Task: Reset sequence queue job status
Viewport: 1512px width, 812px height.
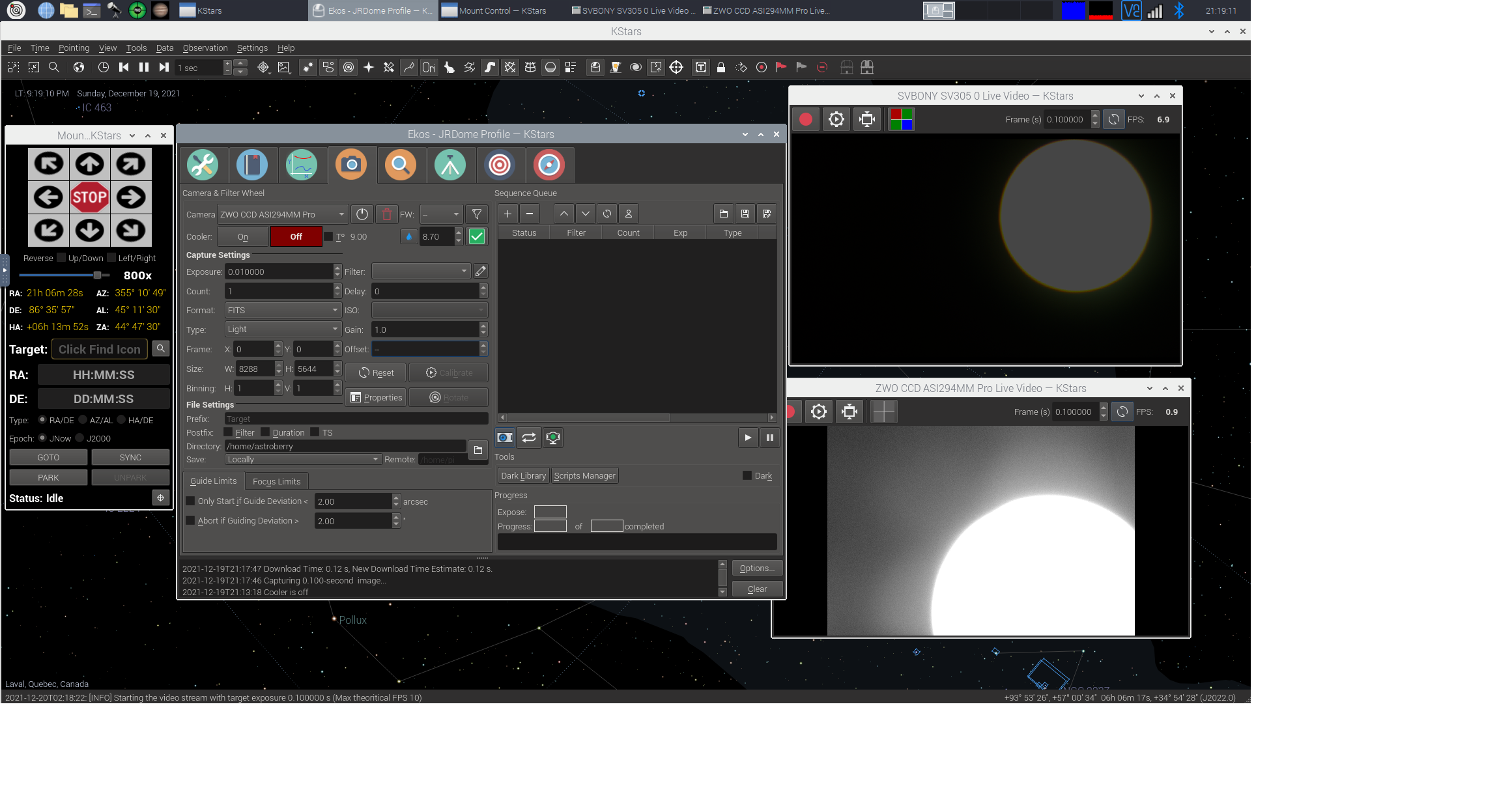Action: [x=607, y=214]
